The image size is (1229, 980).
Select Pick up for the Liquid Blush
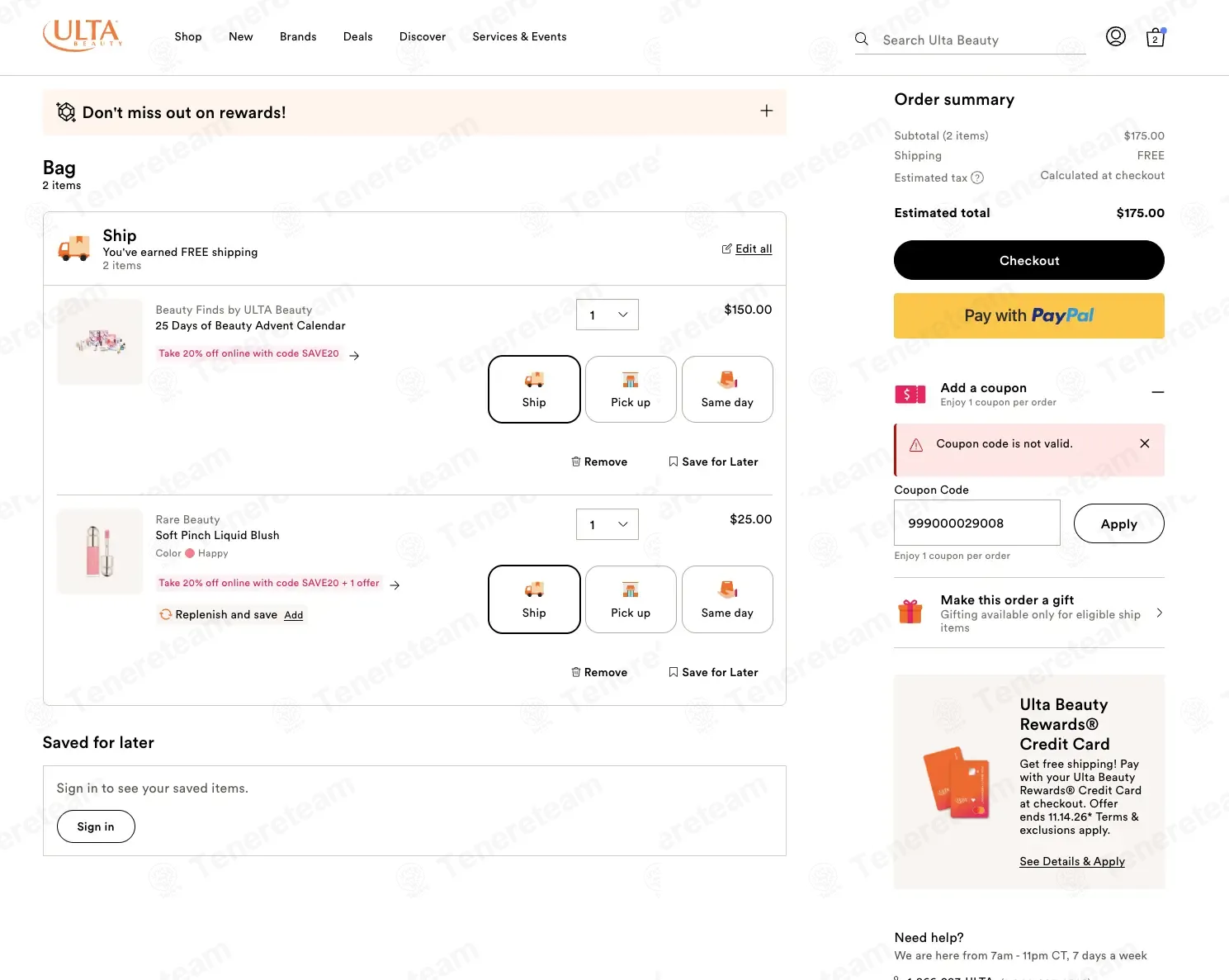(631, 599)
